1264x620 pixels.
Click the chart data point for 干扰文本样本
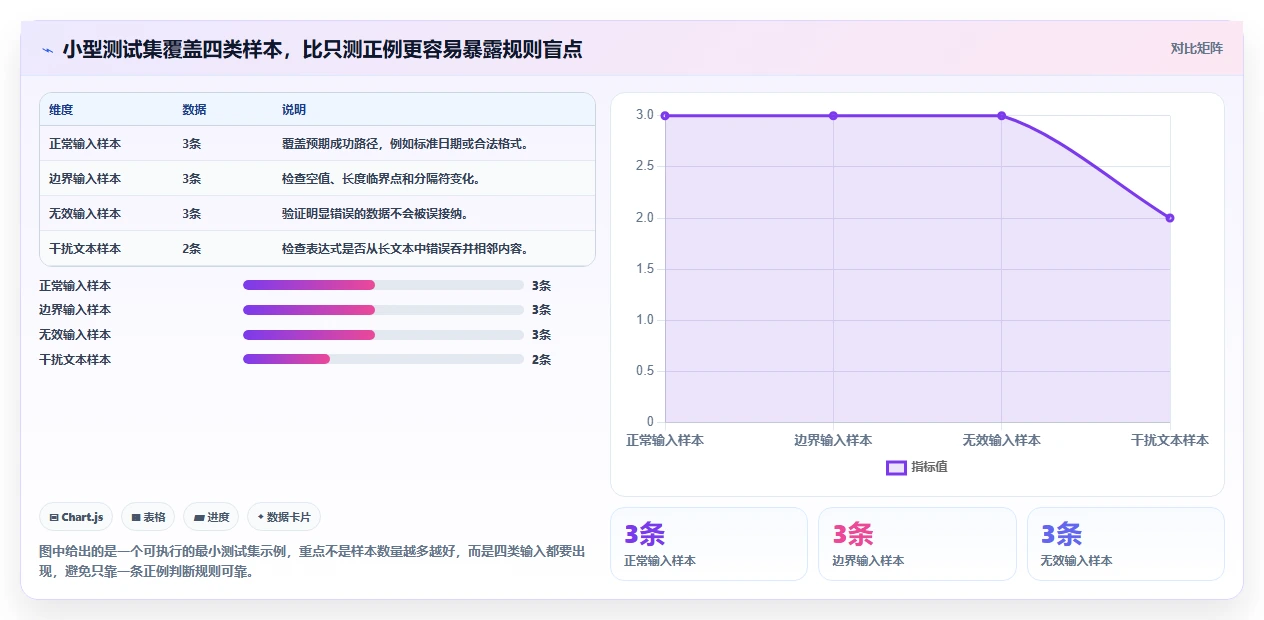point(1170,218)
